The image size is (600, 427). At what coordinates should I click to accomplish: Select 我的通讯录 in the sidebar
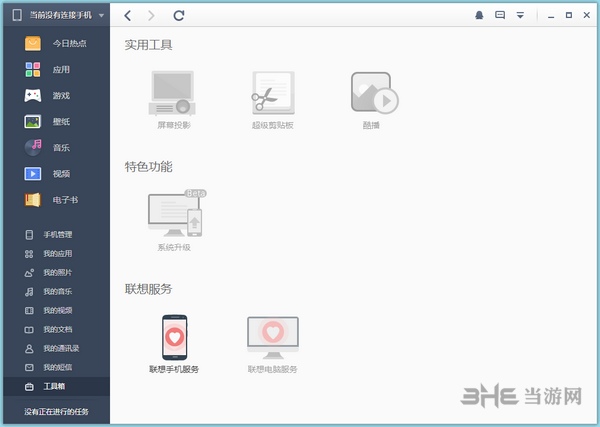57,349
